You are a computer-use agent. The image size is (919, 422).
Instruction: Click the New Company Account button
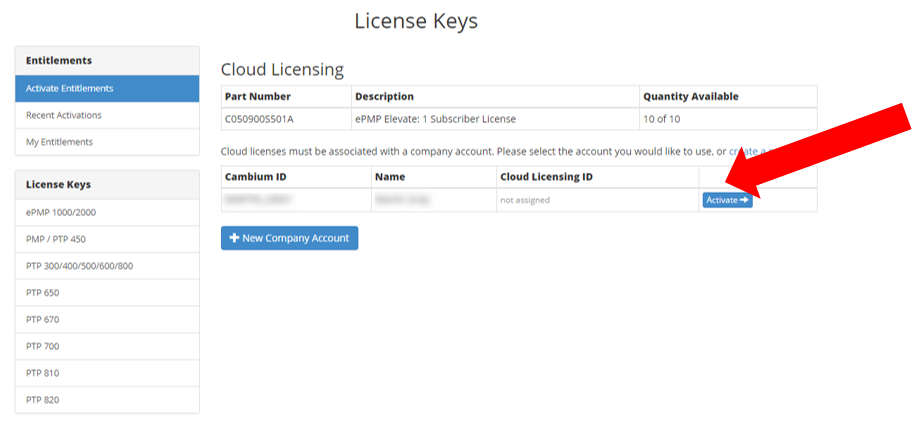289,238
